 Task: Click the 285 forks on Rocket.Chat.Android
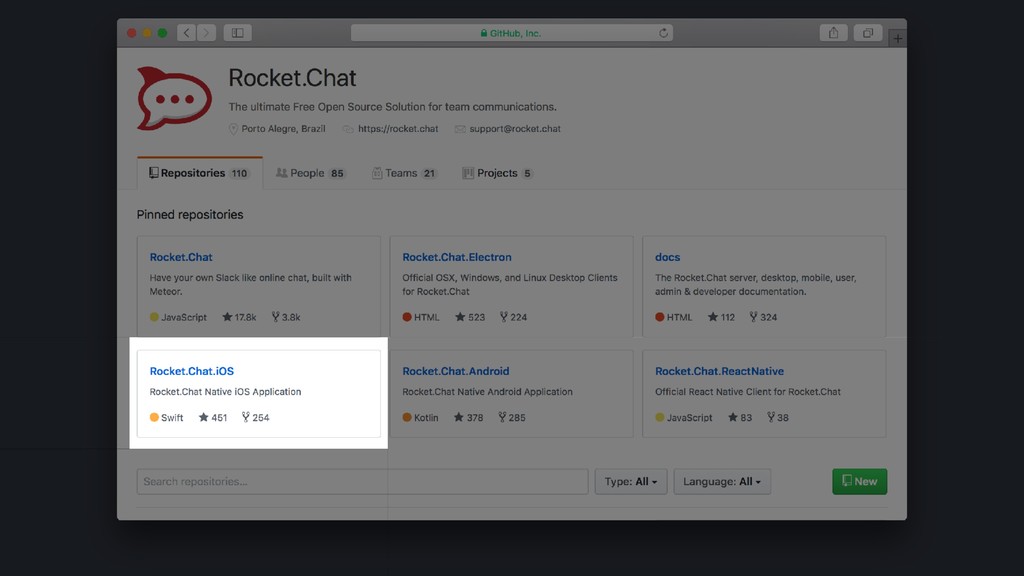[x=512, y=417]
